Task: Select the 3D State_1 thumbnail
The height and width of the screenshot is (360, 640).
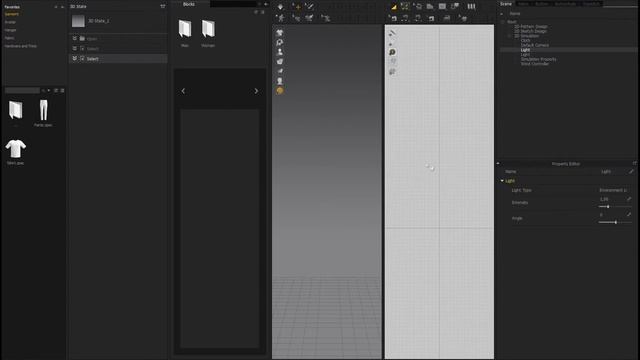Action: click(78, 21)
